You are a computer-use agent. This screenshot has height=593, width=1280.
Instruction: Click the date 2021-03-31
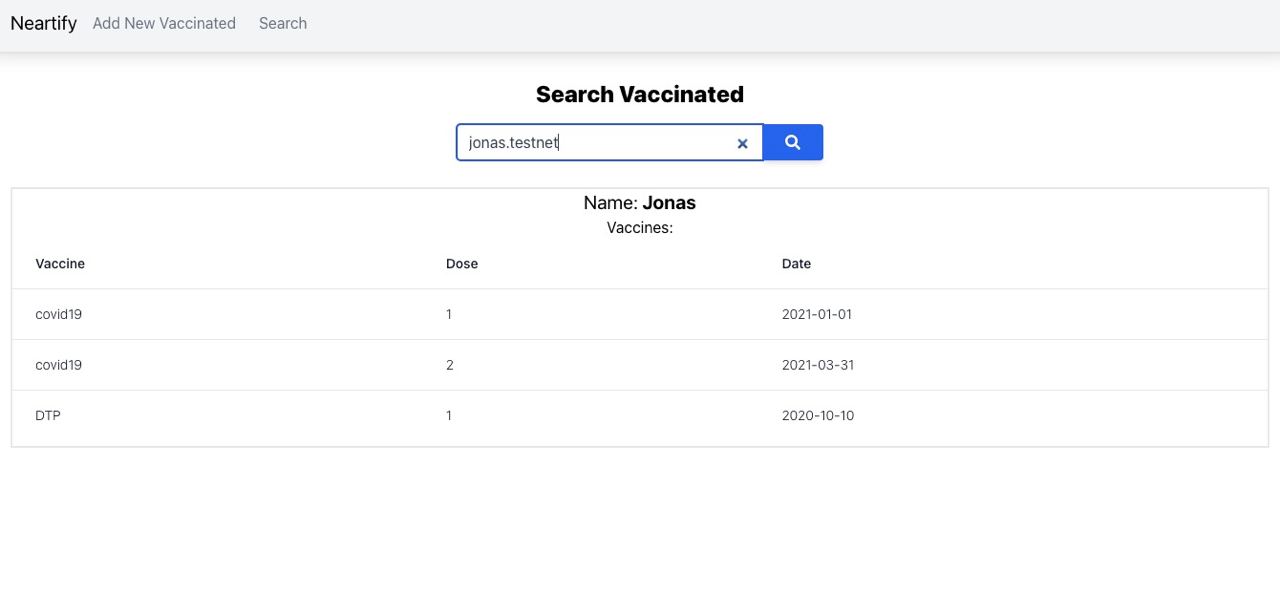coord(817,365)
